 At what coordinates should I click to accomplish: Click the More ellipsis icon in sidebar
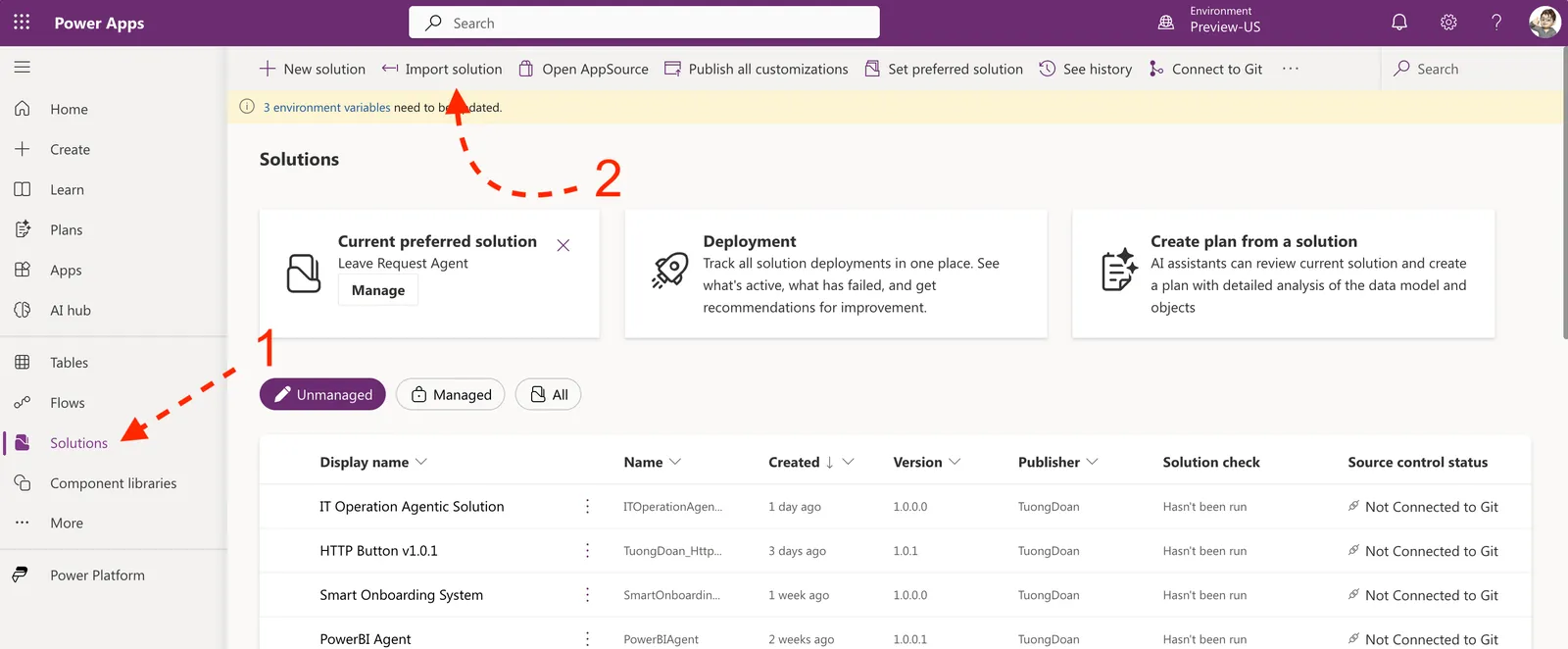pos(23,524)
